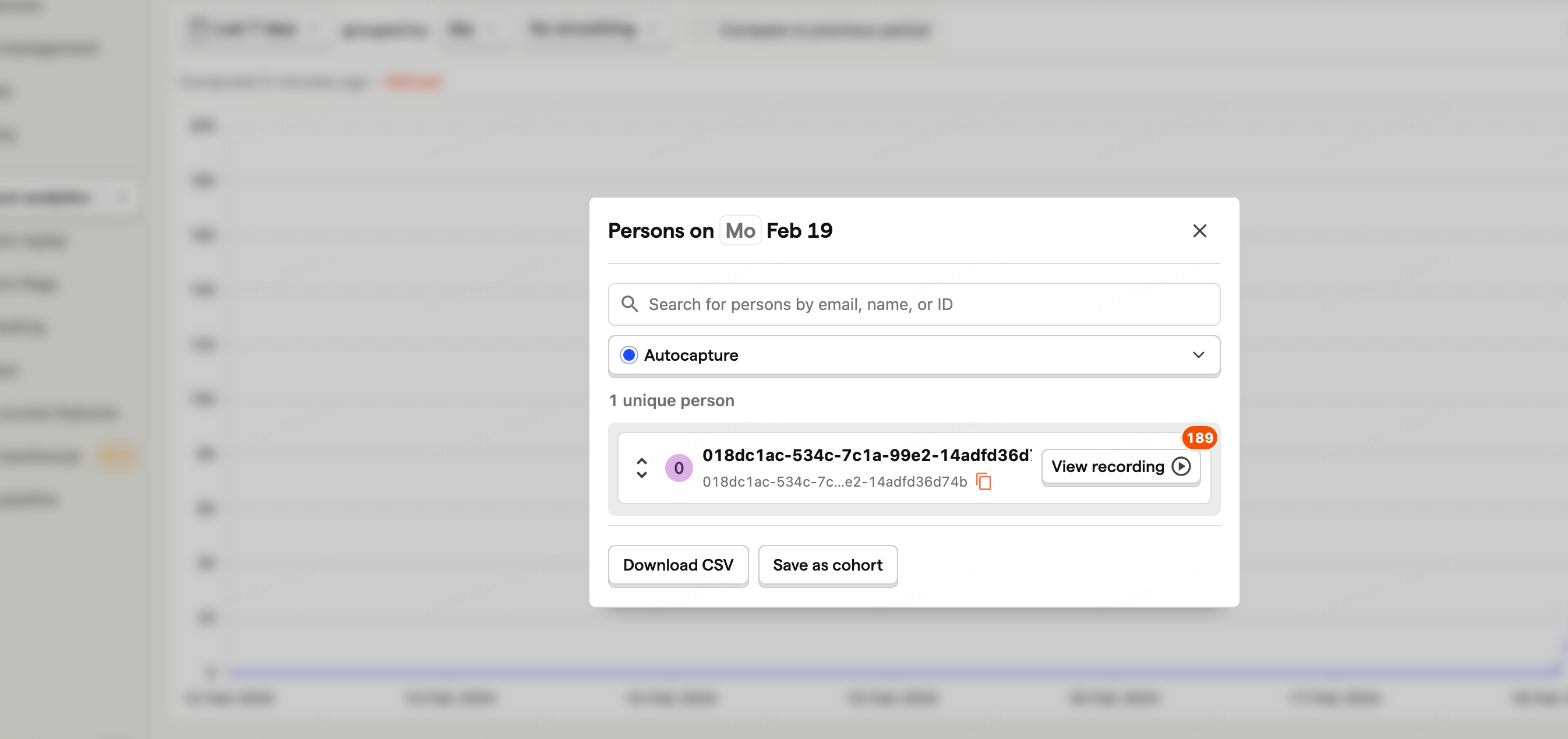
Task: Click the orange Refresh link behind the modal
Action: coord(414,82)
